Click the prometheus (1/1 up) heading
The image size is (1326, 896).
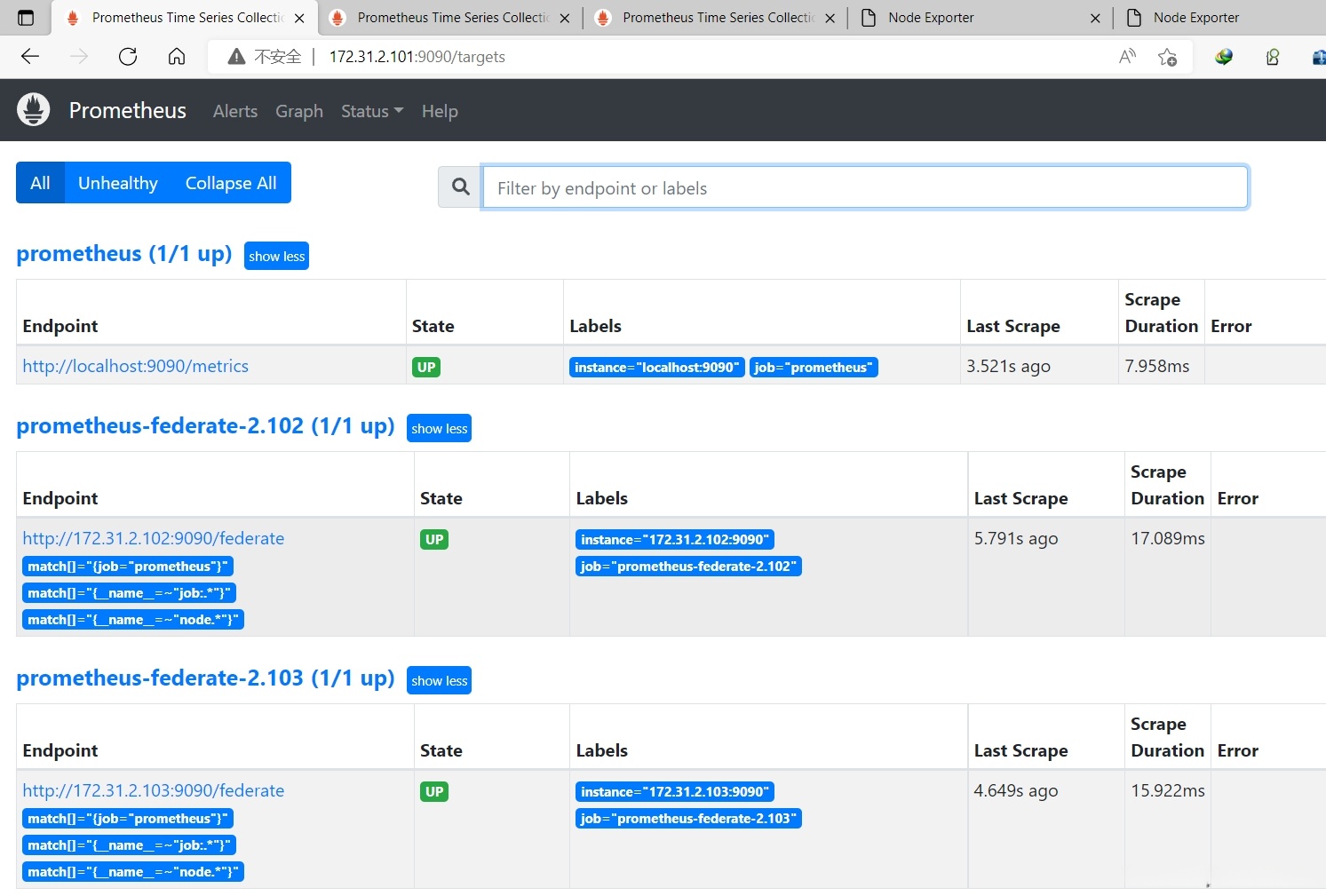(x=124, y=254)
